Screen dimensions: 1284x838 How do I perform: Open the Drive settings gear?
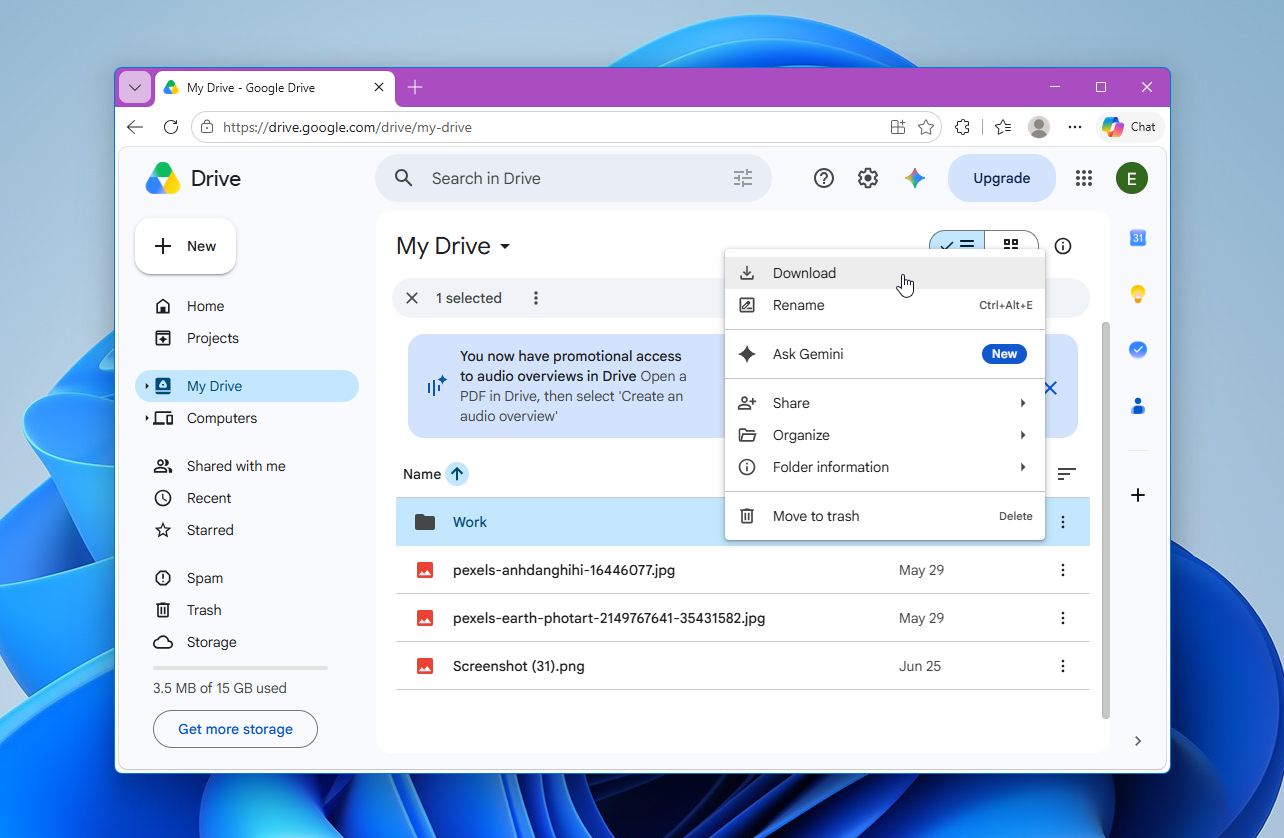click(868, 178)
